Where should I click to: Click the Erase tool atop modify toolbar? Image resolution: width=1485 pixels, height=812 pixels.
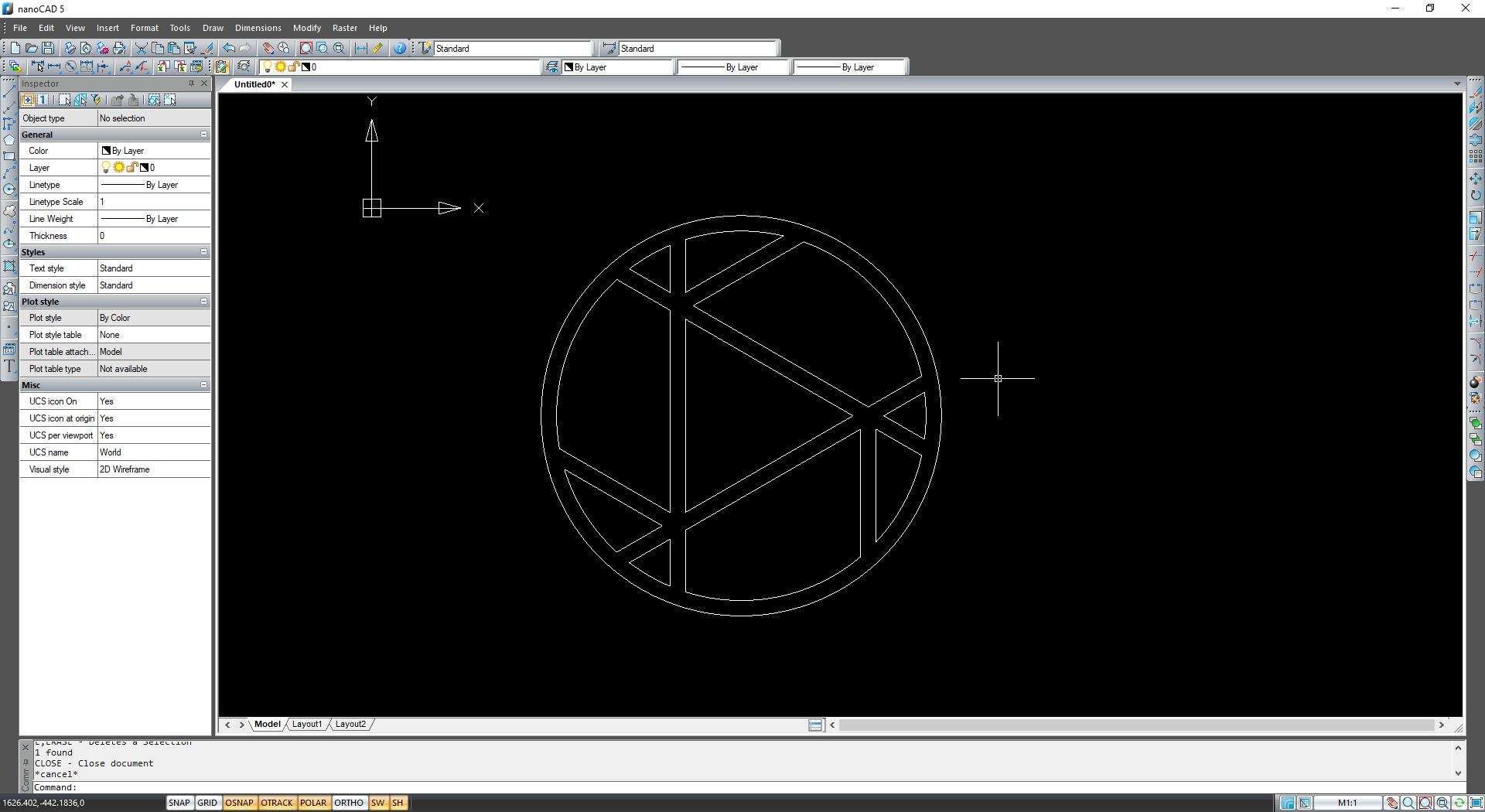1476,91
